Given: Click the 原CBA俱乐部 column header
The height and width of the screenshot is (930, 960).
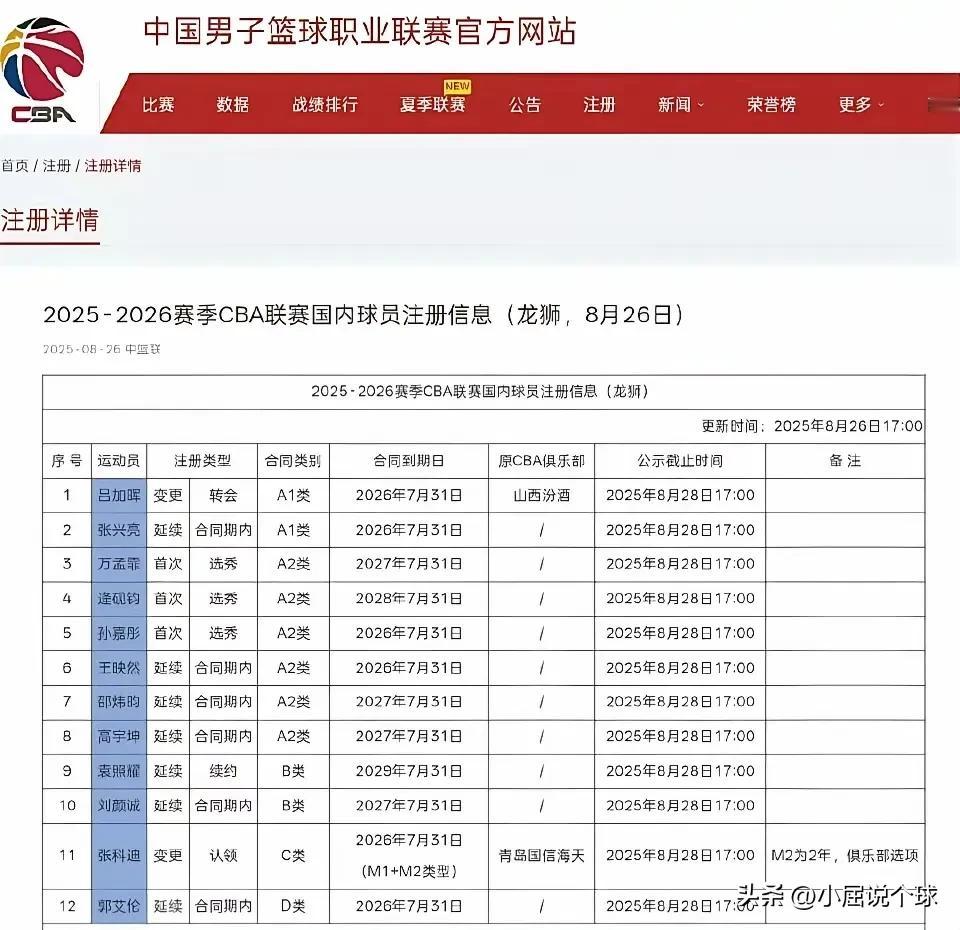Looking at the screenshot, I should pos(541,461).
